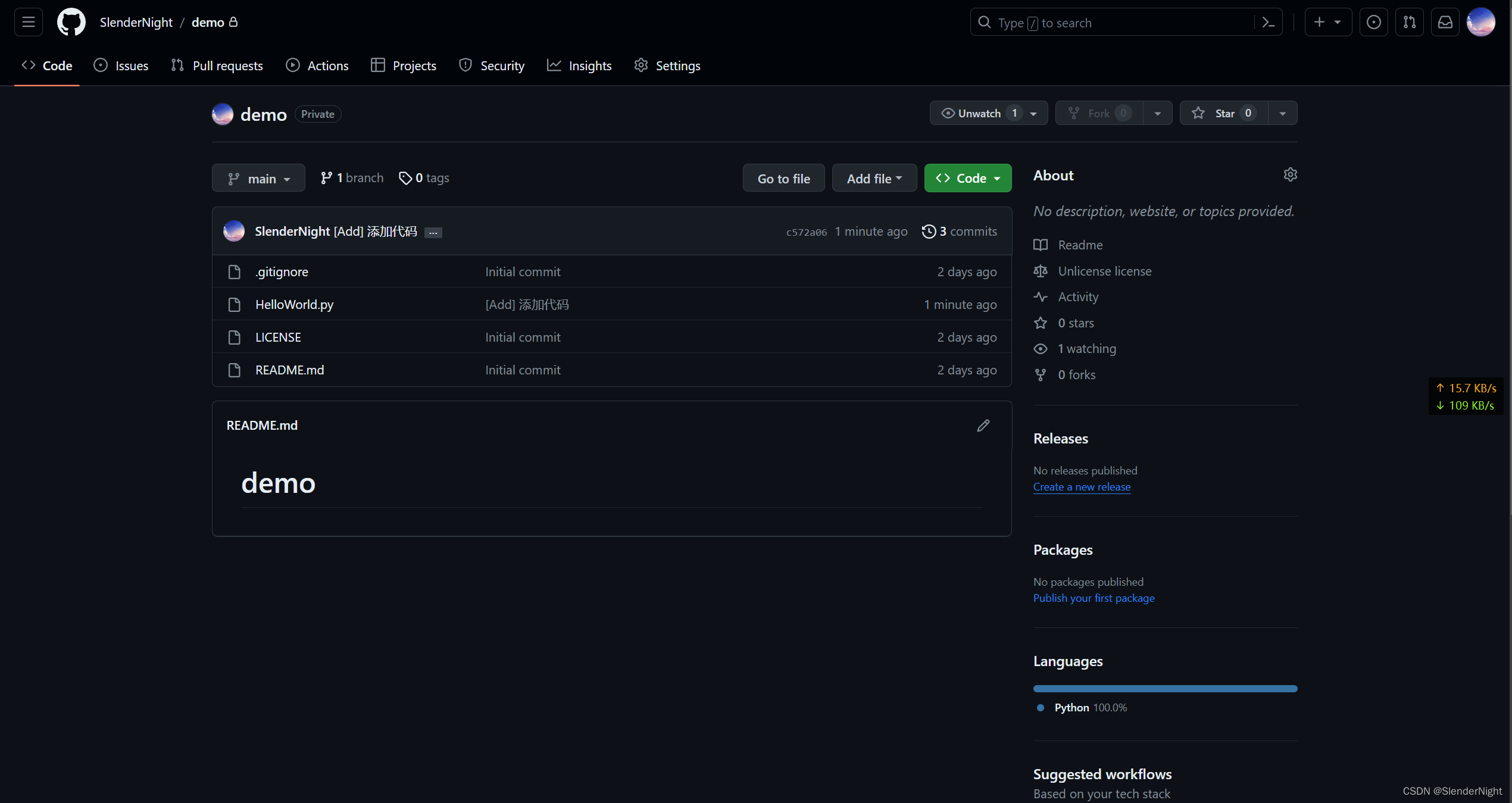The width and height of the screenshot is (1512, 803).
Task: Expand the green Code dropdown
Action: (967, 179)
